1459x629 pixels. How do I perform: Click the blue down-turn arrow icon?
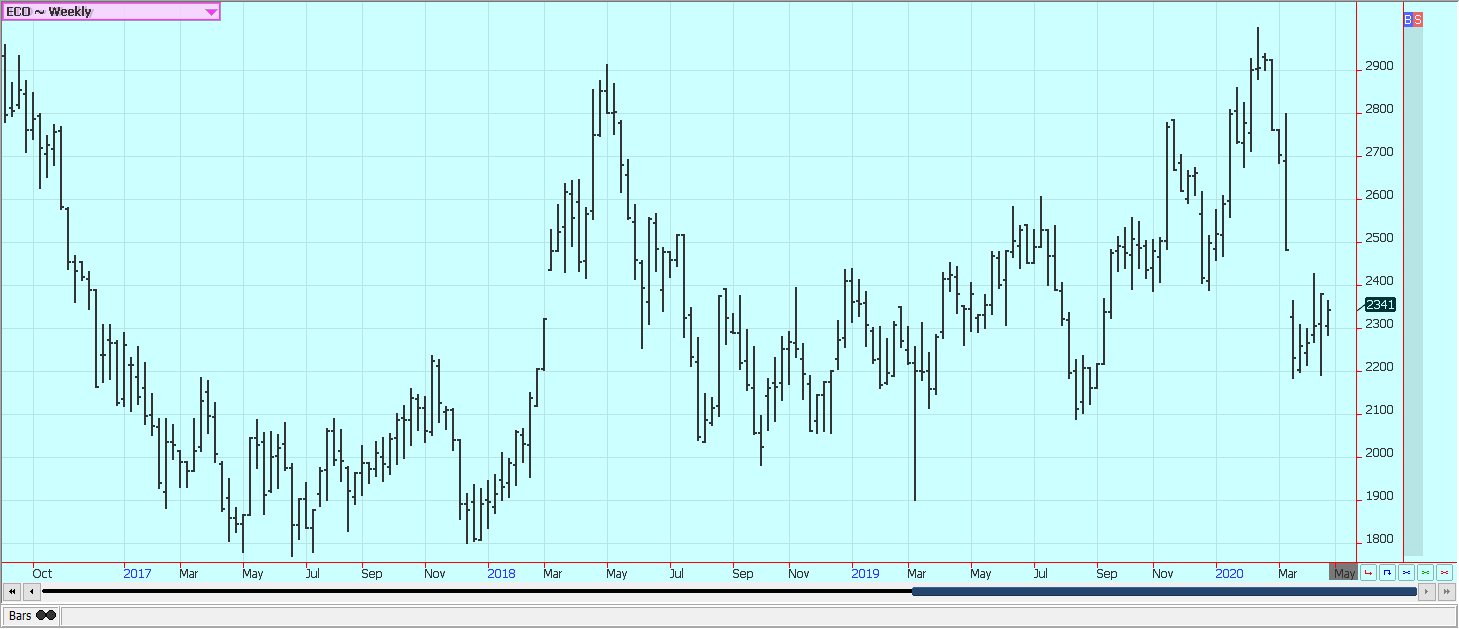pos(1387,572)
